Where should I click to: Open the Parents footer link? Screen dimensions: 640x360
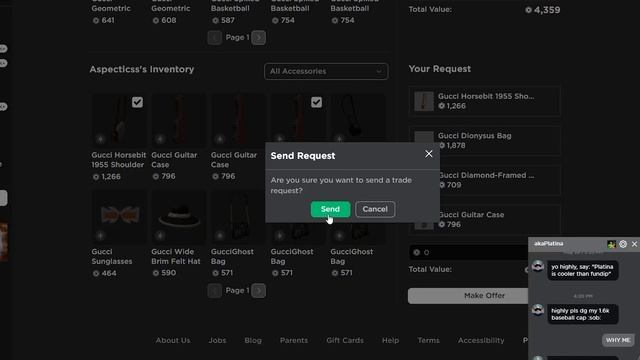coord(294,340)
